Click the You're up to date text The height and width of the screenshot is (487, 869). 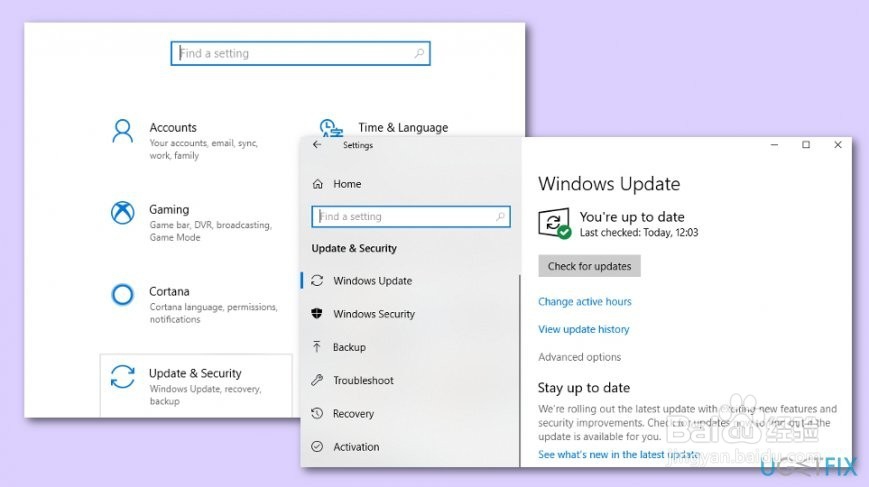(x=632, y=217)
